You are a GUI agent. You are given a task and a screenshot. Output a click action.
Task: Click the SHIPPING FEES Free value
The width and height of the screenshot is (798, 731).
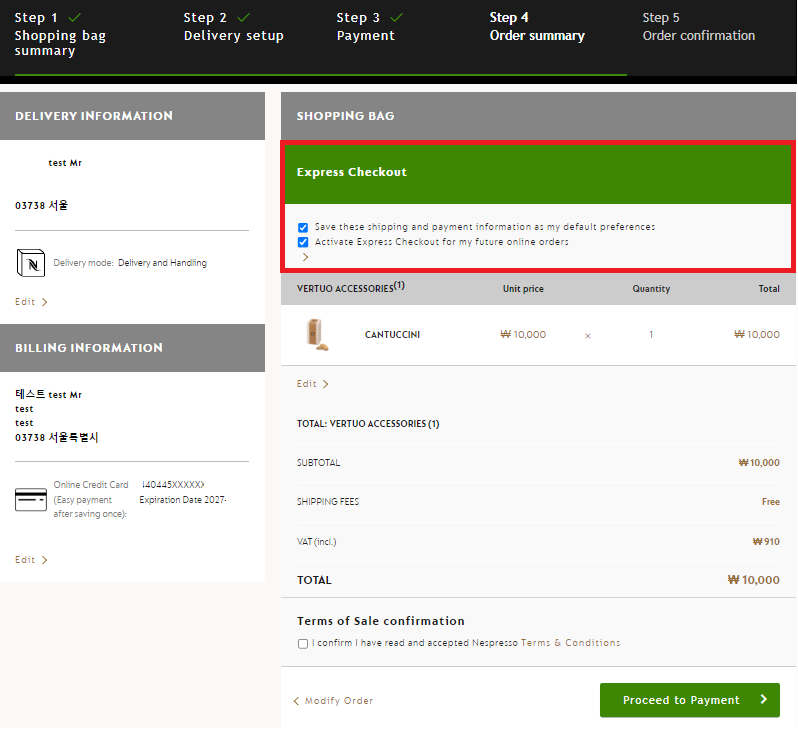coord(771,502)
